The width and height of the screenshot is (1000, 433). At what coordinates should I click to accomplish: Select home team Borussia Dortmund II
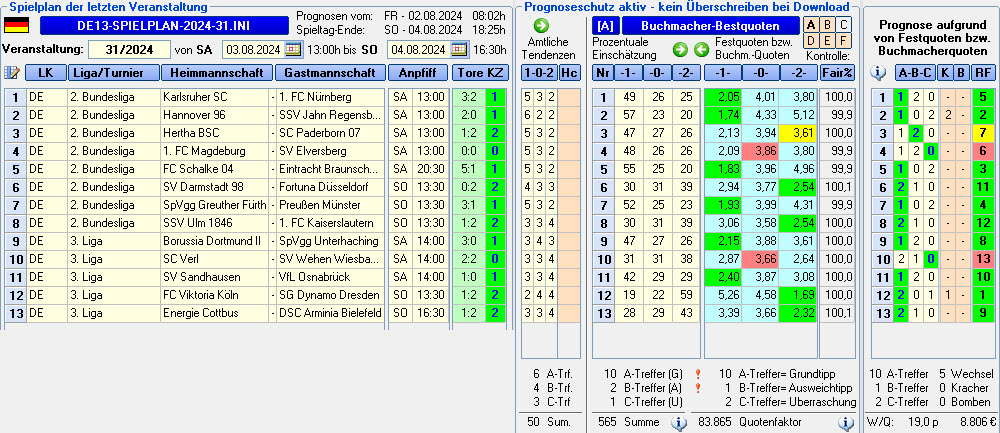pos(216,241)
